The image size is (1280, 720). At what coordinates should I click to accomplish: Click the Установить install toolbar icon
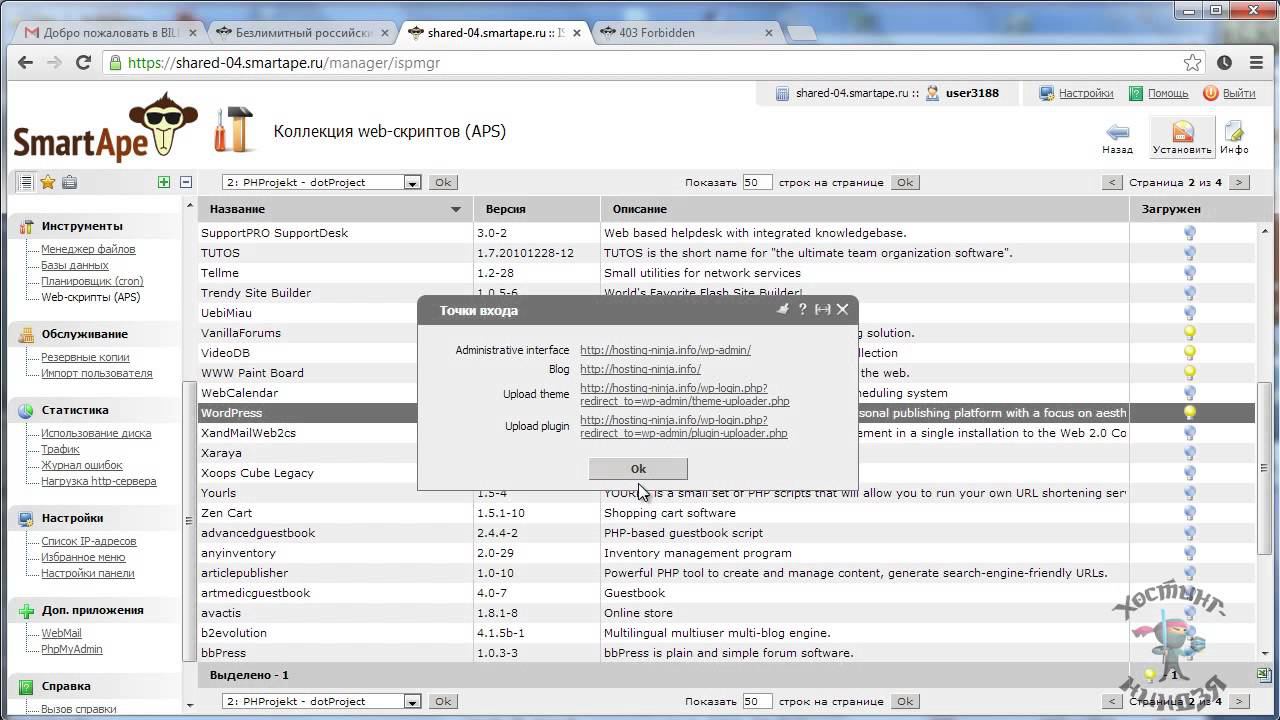[1182, 137]
